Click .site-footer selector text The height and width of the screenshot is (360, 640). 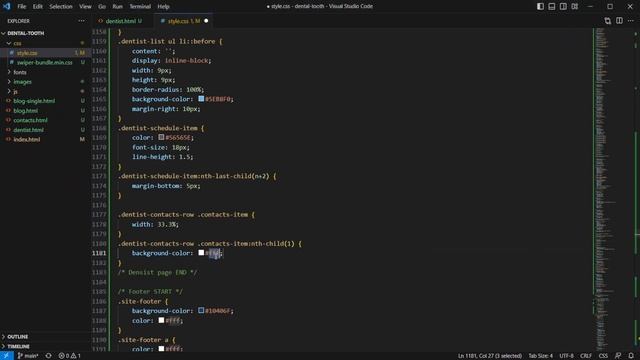pos(140,301)
